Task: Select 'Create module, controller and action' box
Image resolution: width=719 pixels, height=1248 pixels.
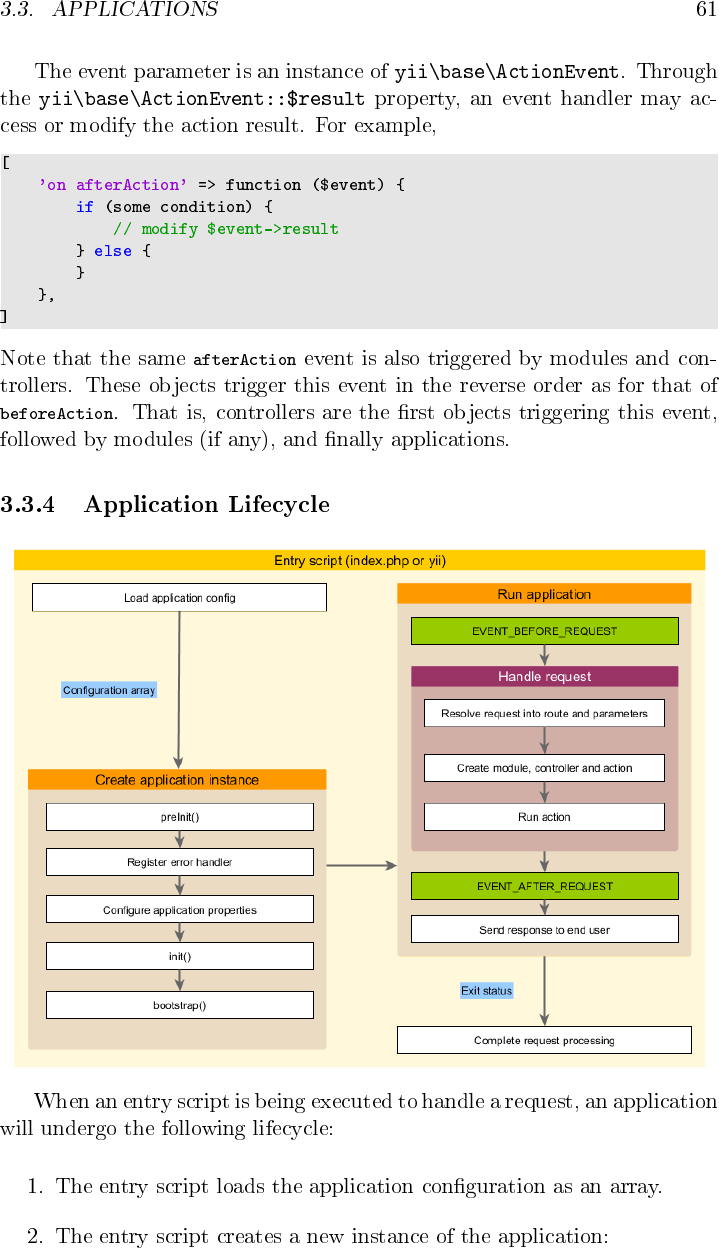Action: coord(545,768)
